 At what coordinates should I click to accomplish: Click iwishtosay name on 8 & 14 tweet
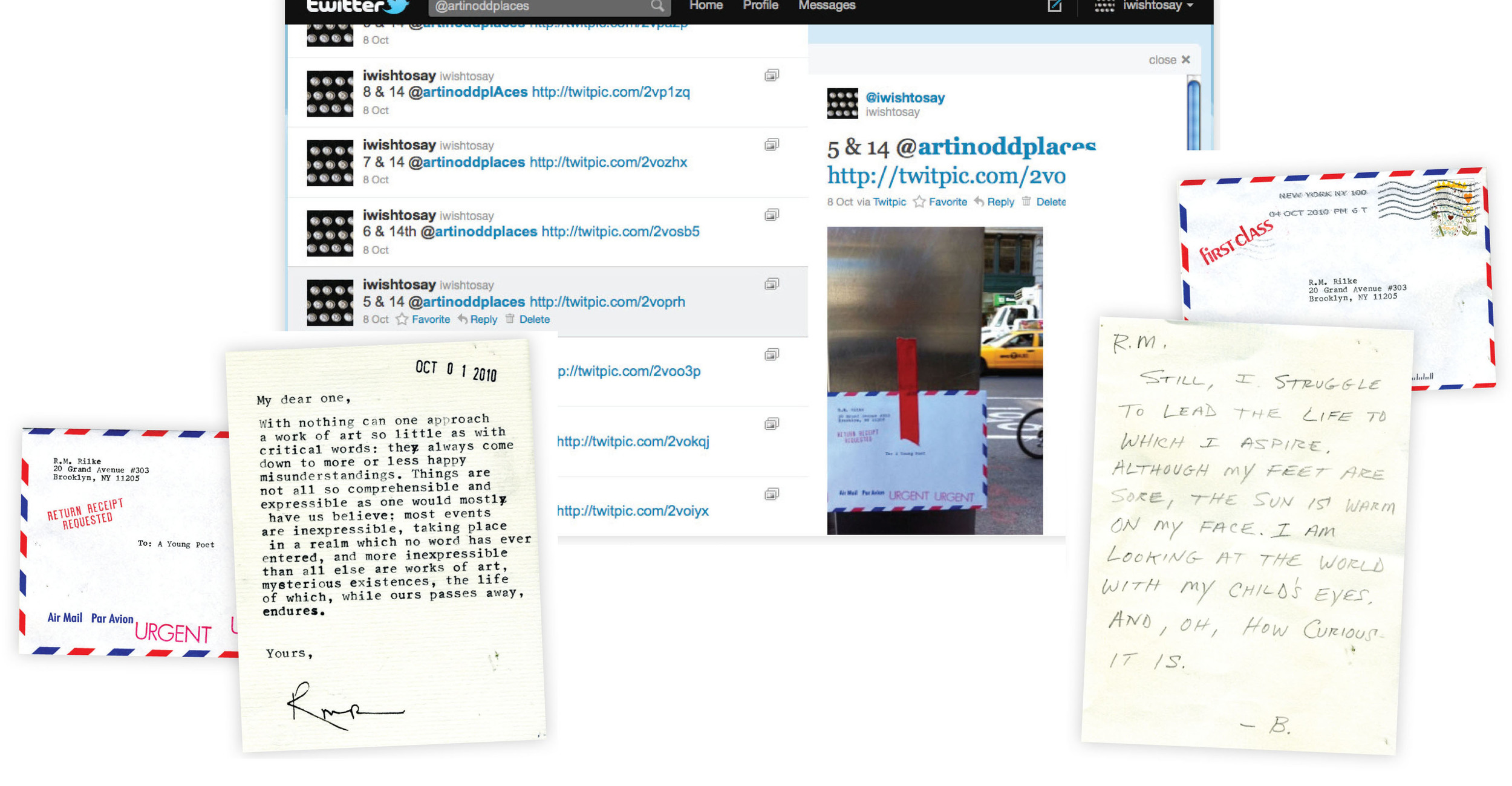pos(399,76)
